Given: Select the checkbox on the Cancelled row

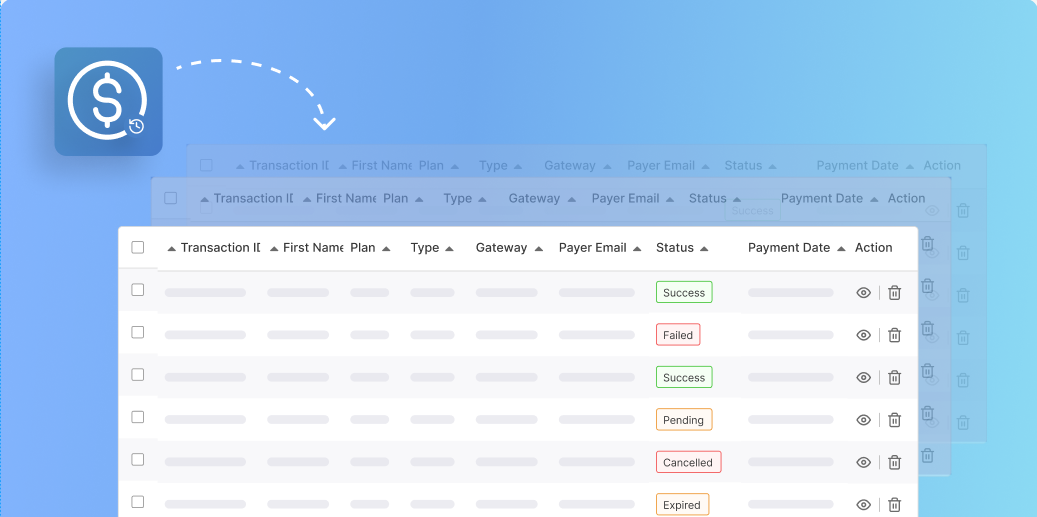Looking at the screenshot, I should click(138, 460).
